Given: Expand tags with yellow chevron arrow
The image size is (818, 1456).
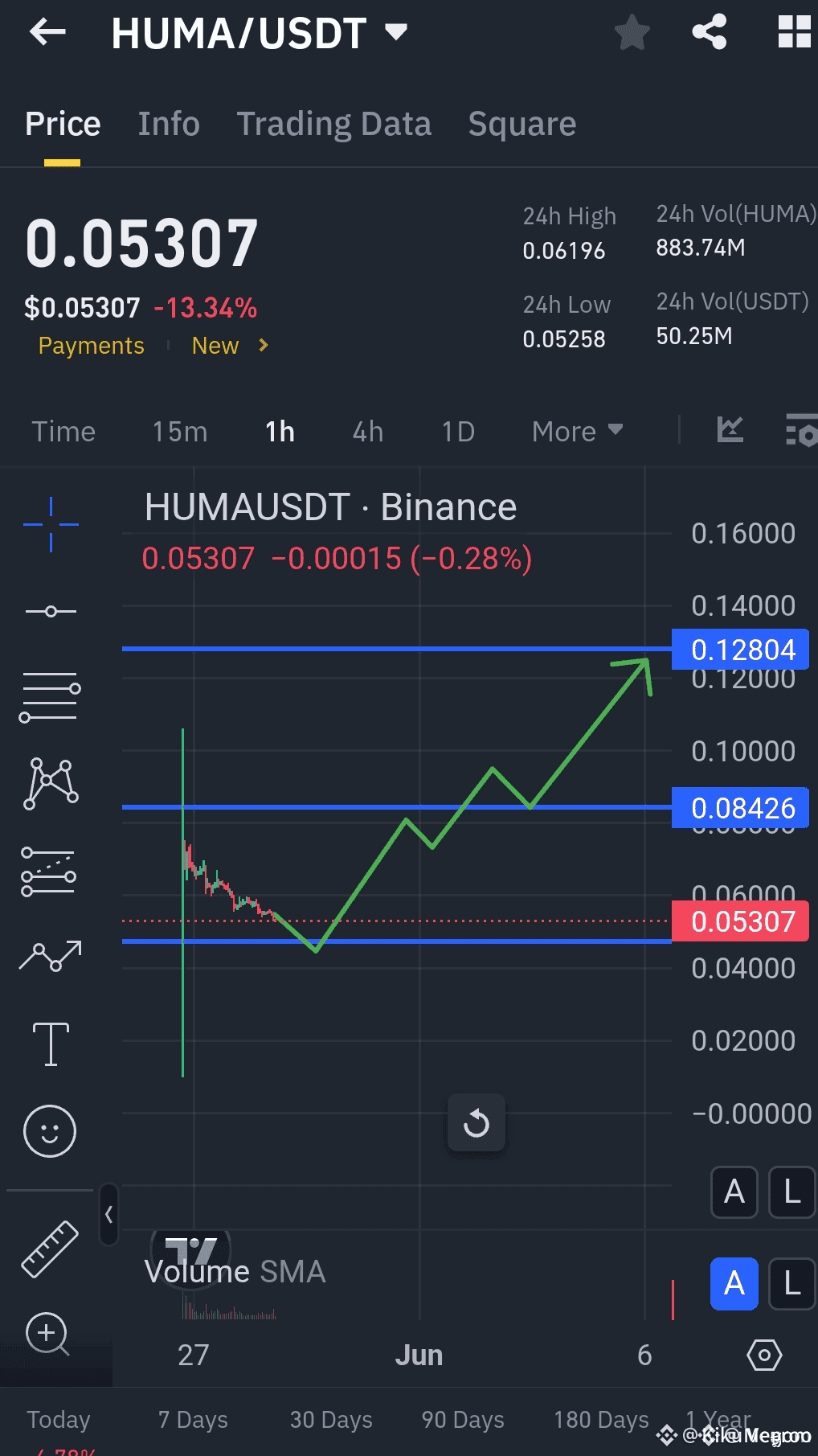Looking at the screenshot, I should (x=263, y=346).
